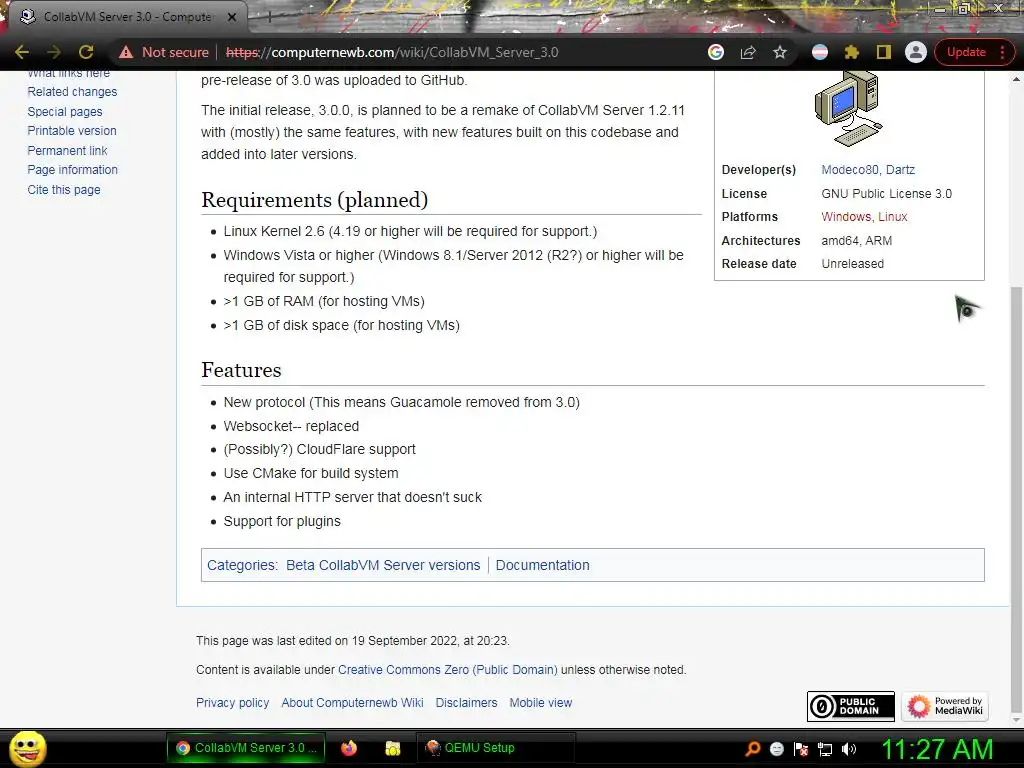Open the file explorer taskbar icon
This screenshot has width=1024, height=768.
392,748
